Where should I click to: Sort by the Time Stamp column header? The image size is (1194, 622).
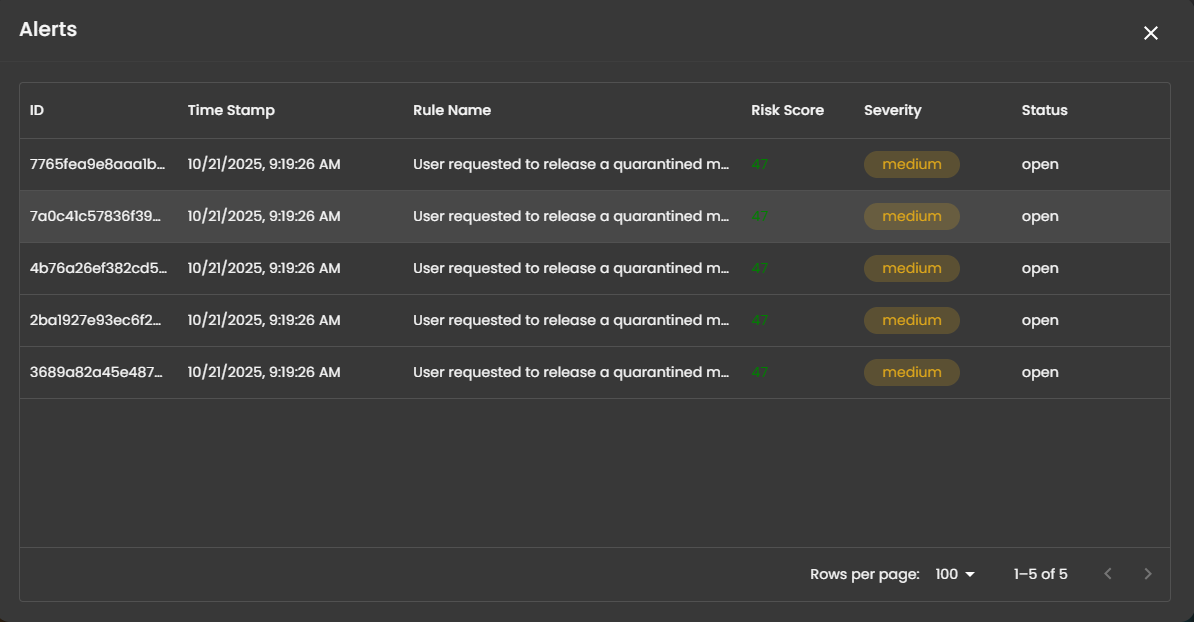(x=231, y=110)
